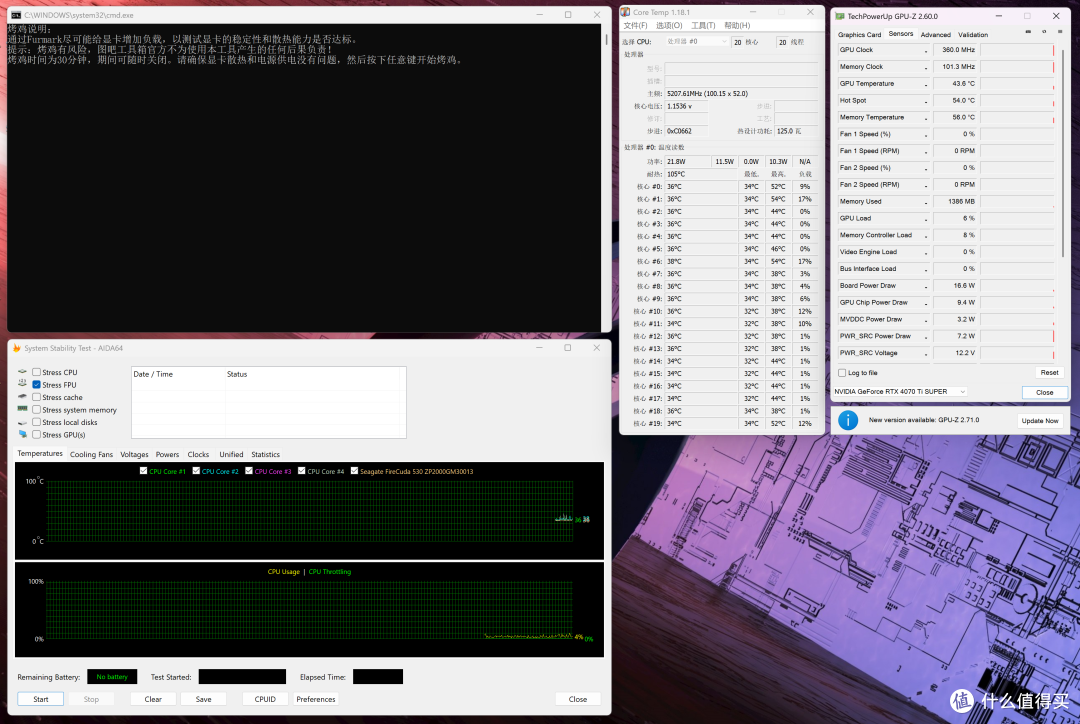Click Reset in GPU-Z sensors
The image size is (1080, 724).
(x=1049, y=372)
